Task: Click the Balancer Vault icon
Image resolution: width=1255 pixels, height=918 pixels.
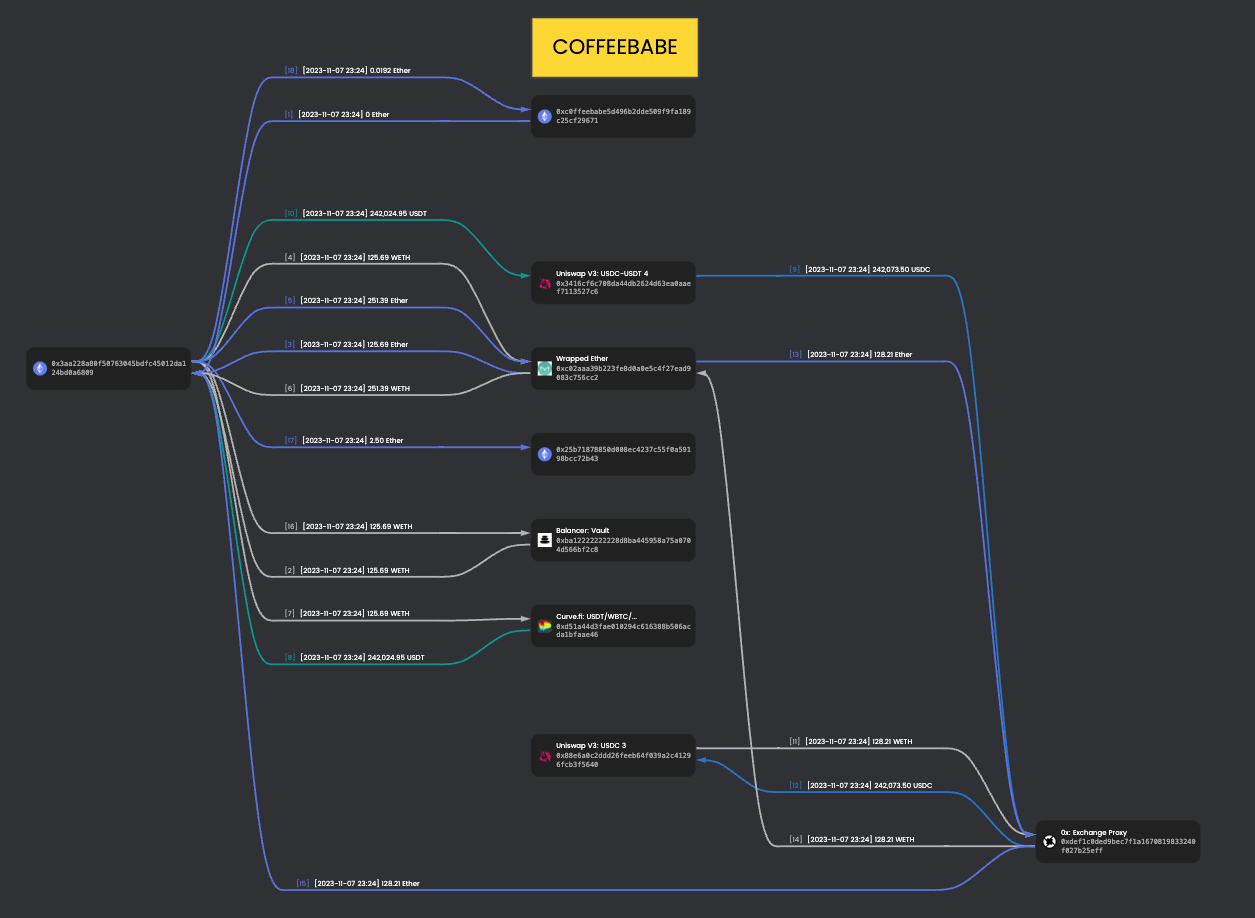Action: [x=544, y=540]
